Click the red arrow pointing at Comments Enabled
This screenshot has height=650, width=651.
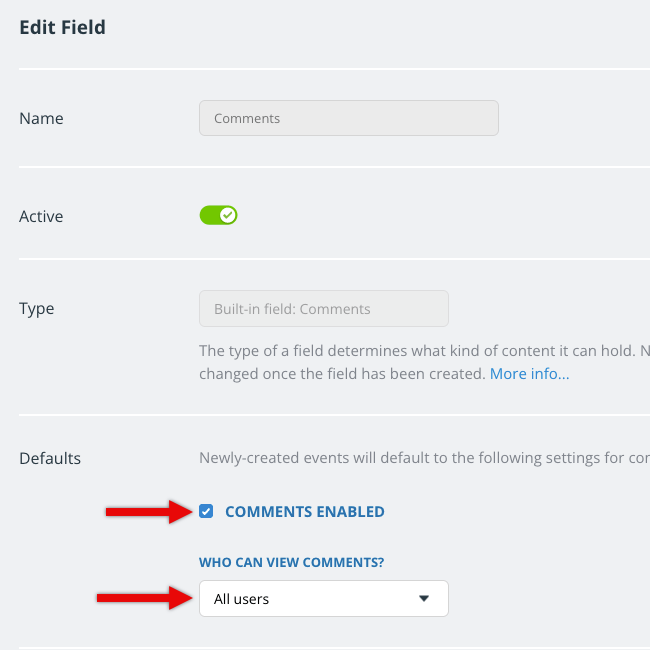tap(149, 511)
